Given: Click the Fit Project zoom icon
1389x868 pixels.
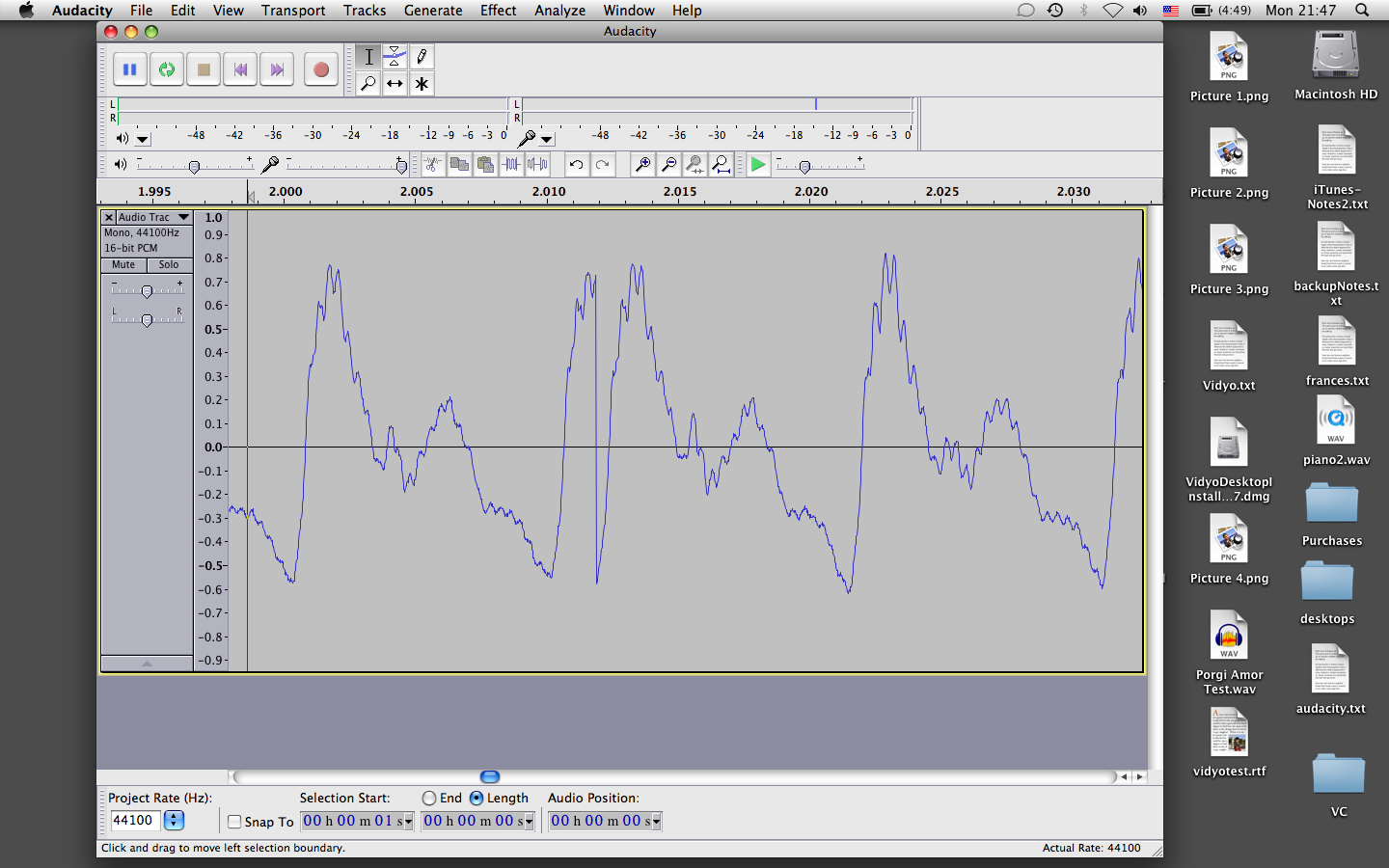Looking at the screenshot, I should [x=721, y=165].
